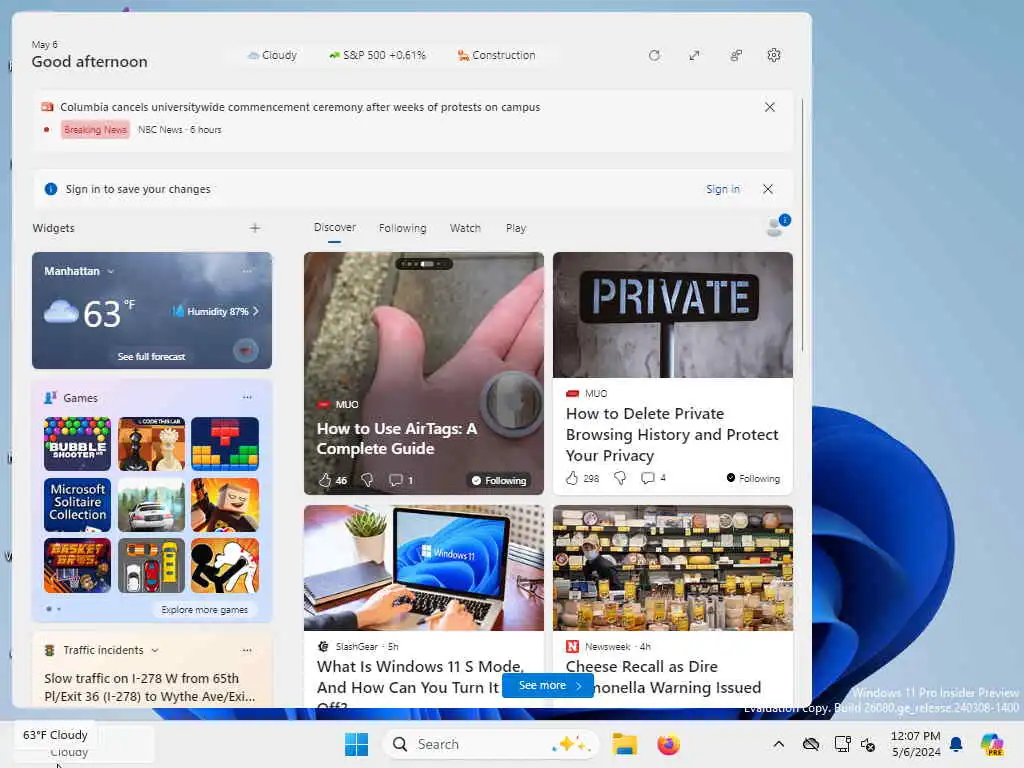Open notifications bell icon
The height and width of the screenshot is (768, 1024).
tap(956, 744)
